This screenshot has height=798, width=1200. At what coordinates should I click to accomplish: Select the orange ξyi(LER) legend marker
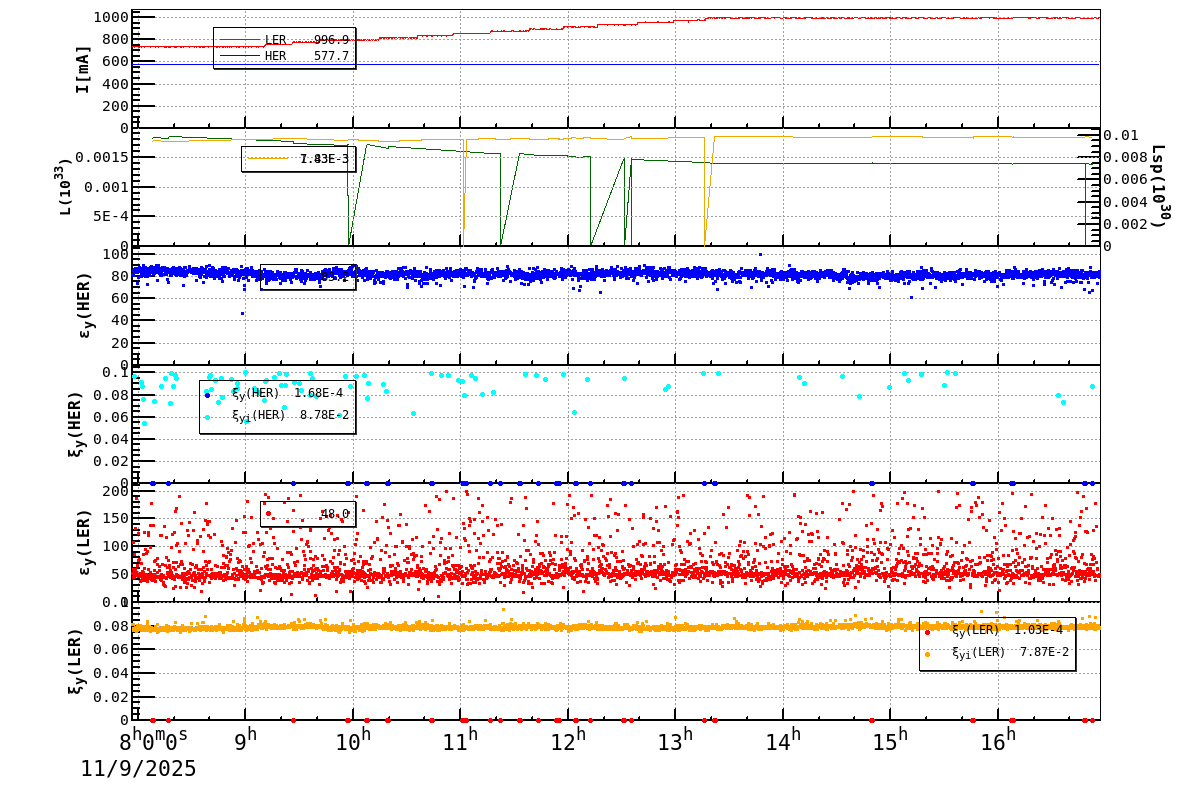(925, 654)
